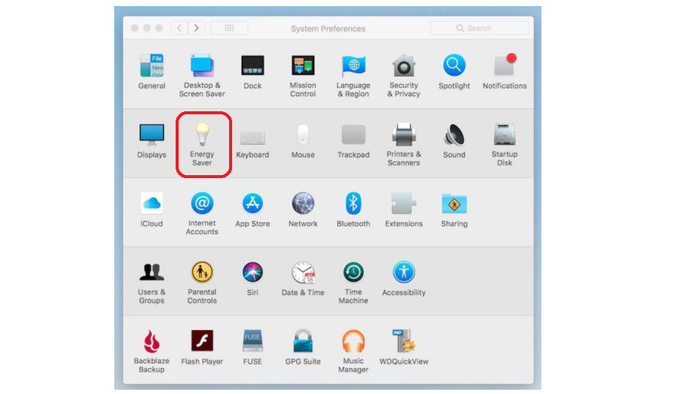Viewport: 700px width, 394px height.
Task: Go forward with the right chevron
Action: pos(196,28)
